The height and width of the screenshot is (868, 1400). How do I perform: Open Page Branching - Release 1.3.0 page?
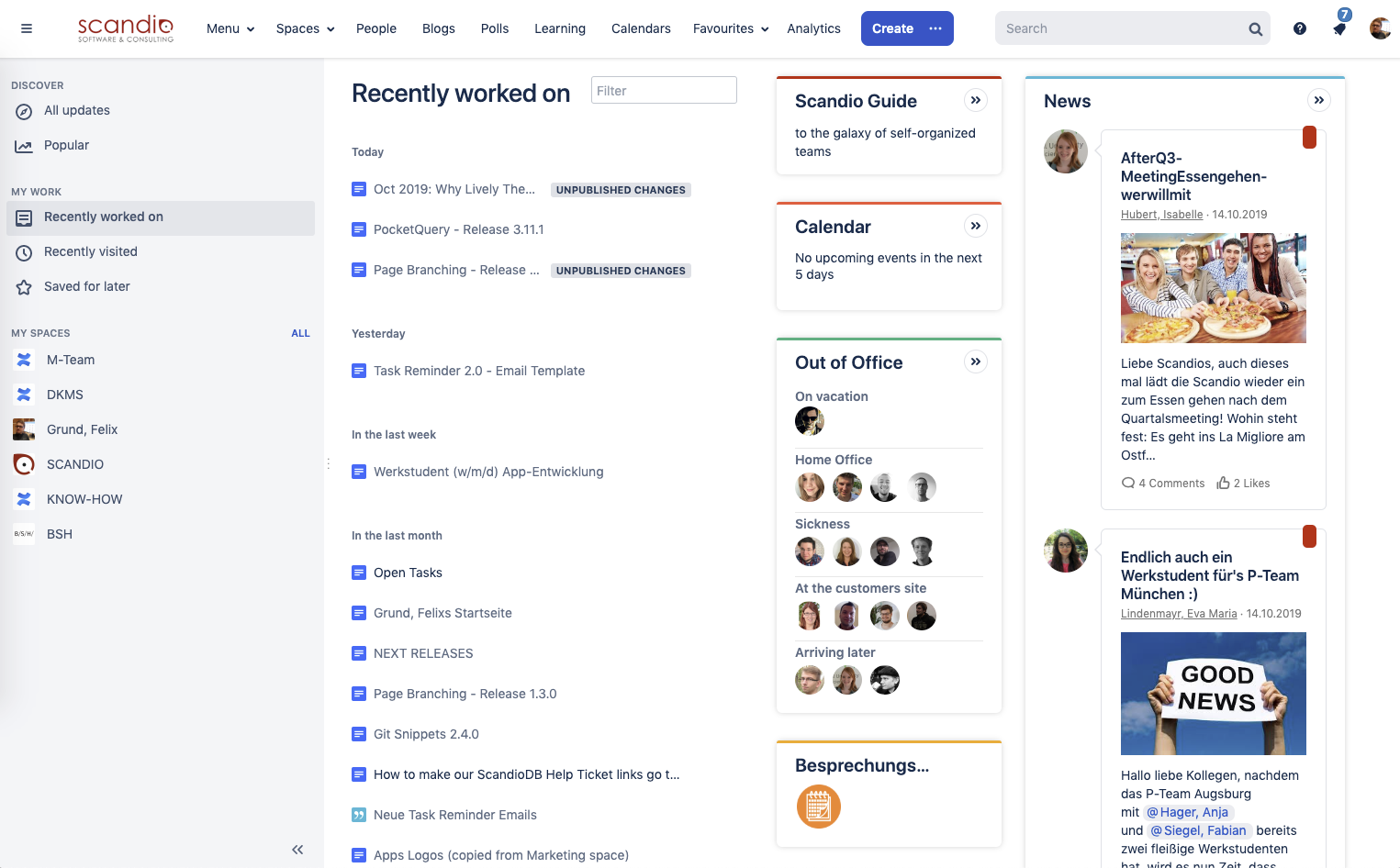click(465, 694)
